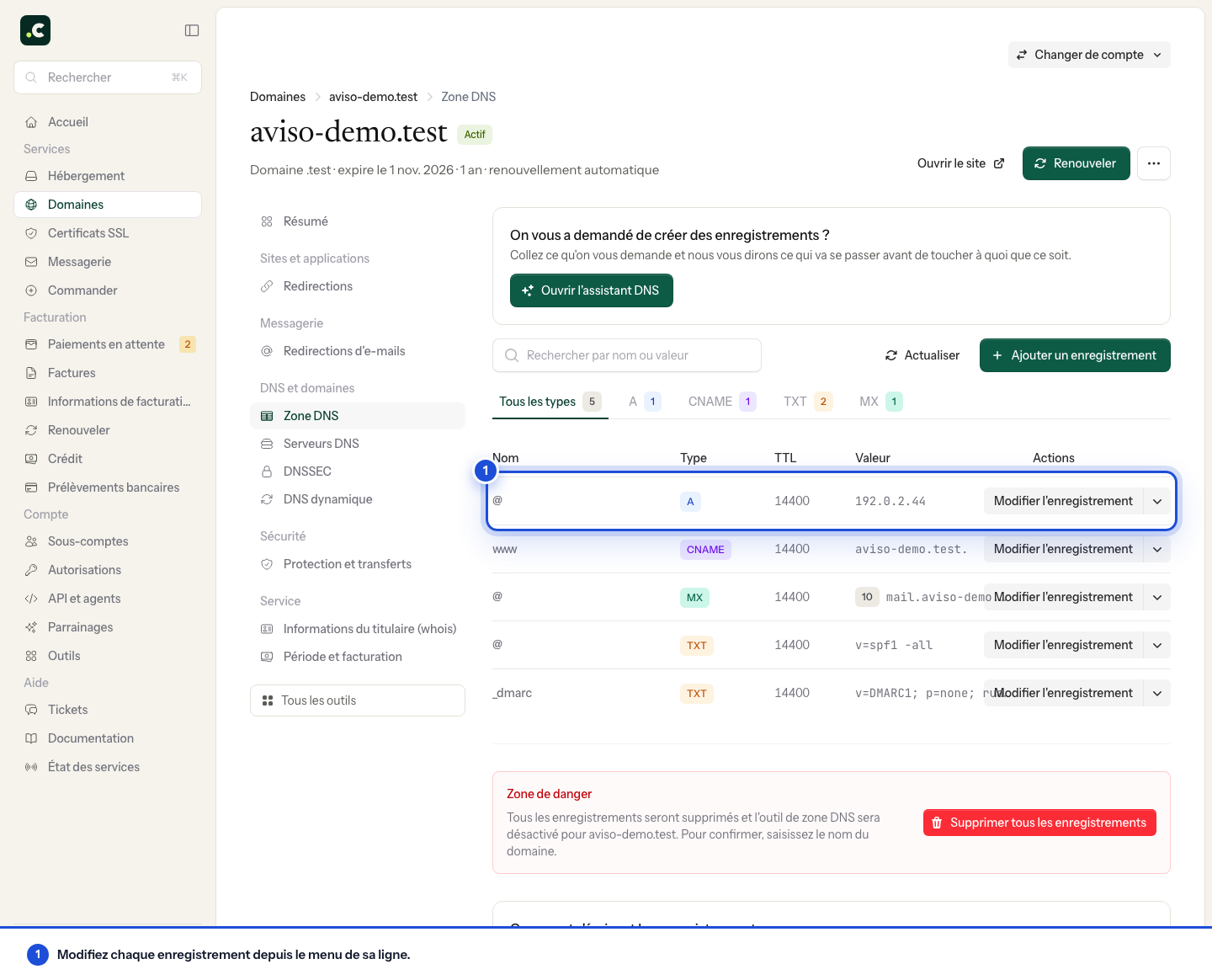Click the Autorisations key icon

pos(31,570)
